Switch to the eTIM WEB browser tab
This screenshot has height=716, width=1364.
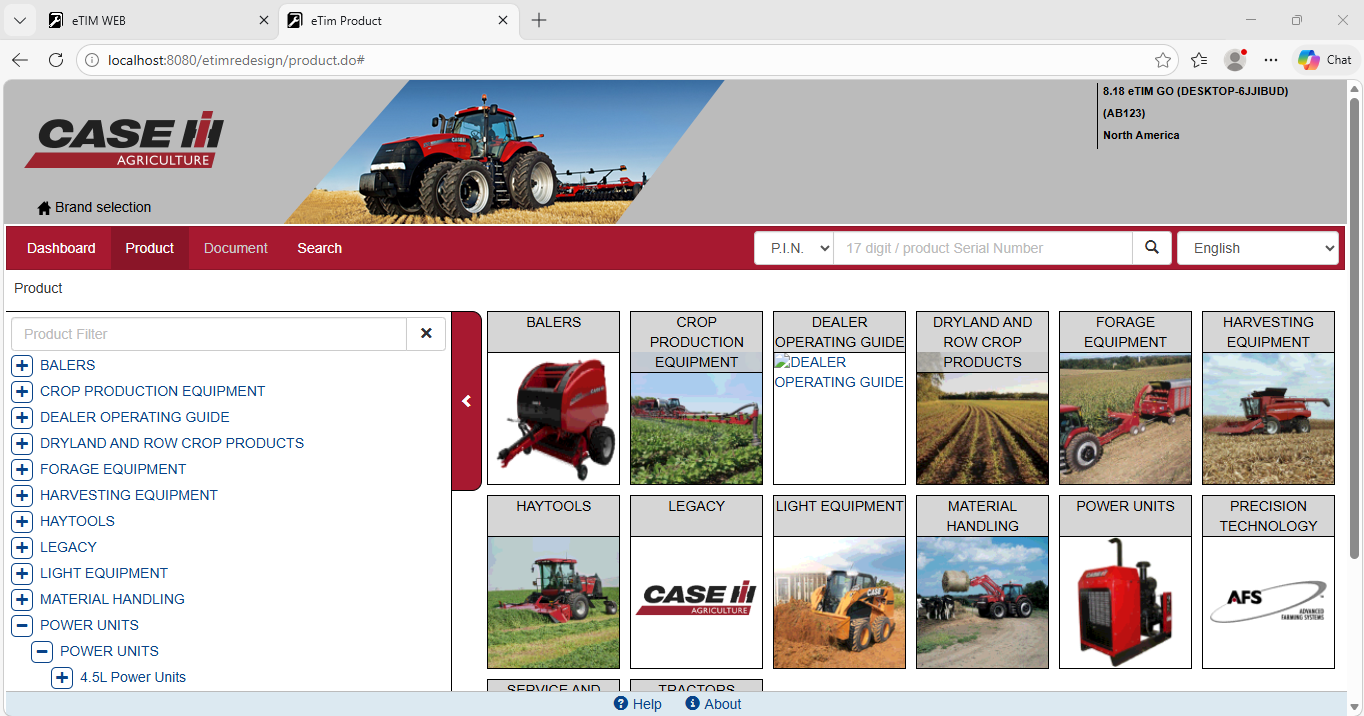point(159,20)
